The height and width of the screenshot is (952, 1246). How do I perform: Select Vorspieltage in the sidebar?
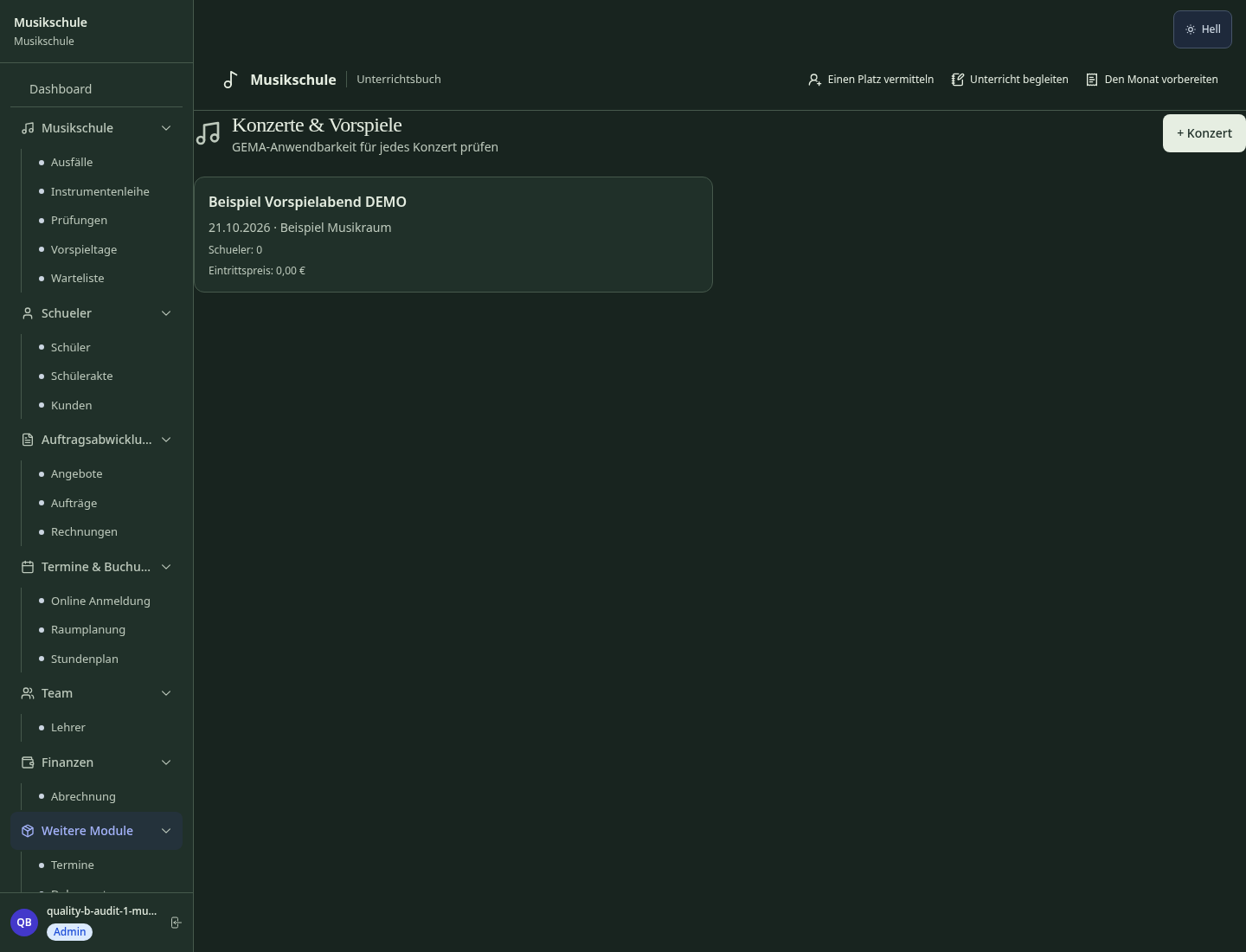click(84, 250)
